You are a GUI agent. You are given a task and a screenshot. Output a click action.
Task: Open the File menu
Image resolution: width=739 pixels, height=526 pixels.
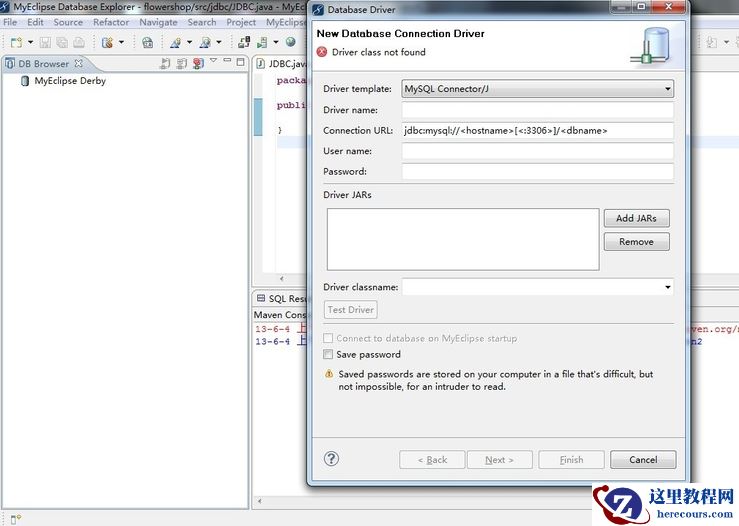click(10, 22)
